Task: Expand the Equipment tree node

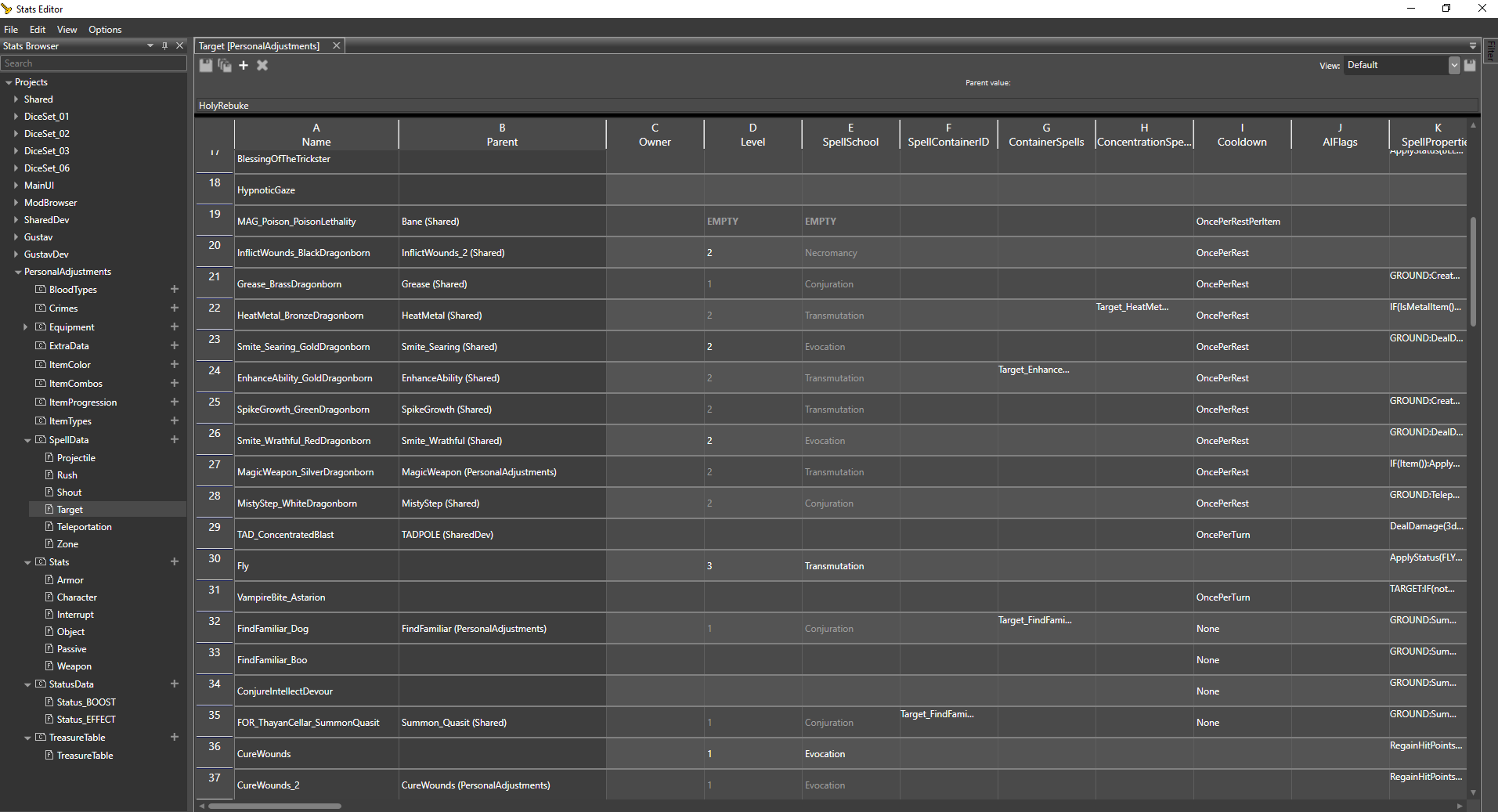Action: [x=26, y=327]
